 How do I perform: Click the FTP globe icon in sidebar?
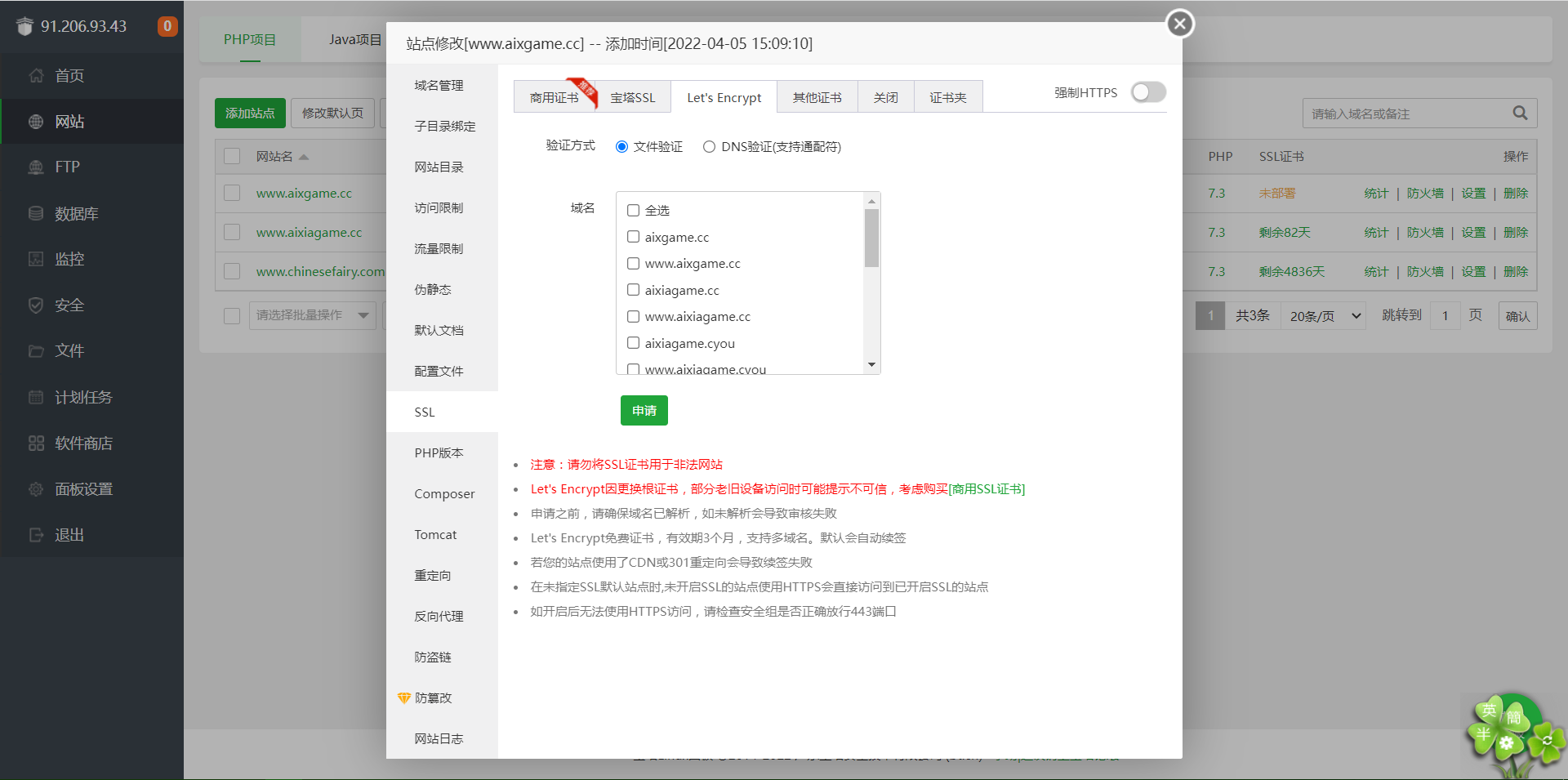pyautogui.click(x=36, y=167)
